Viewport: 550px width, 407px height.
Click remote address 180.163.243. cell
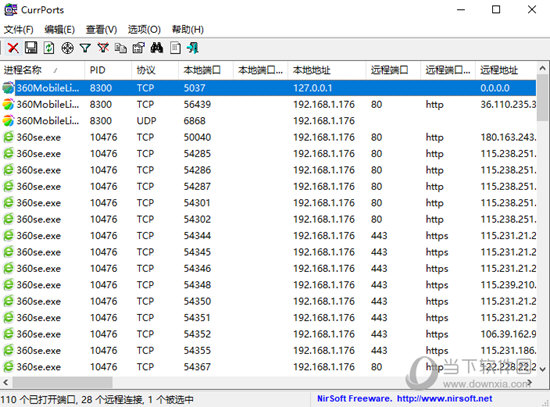508,137
